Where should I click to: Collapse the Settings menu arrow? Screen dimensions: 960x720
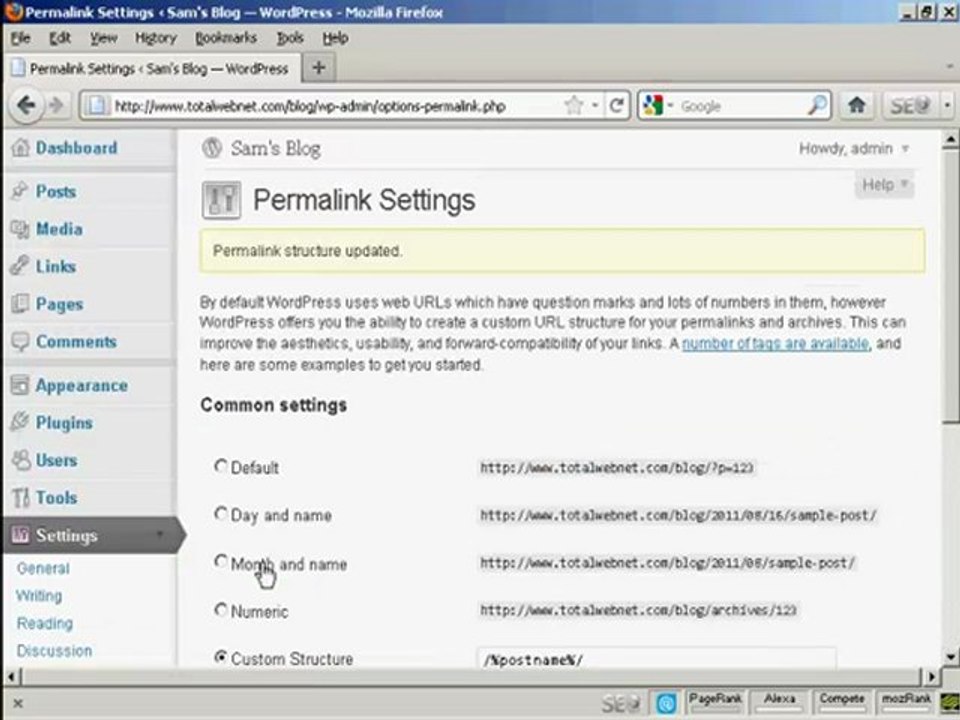pos(160,534)
